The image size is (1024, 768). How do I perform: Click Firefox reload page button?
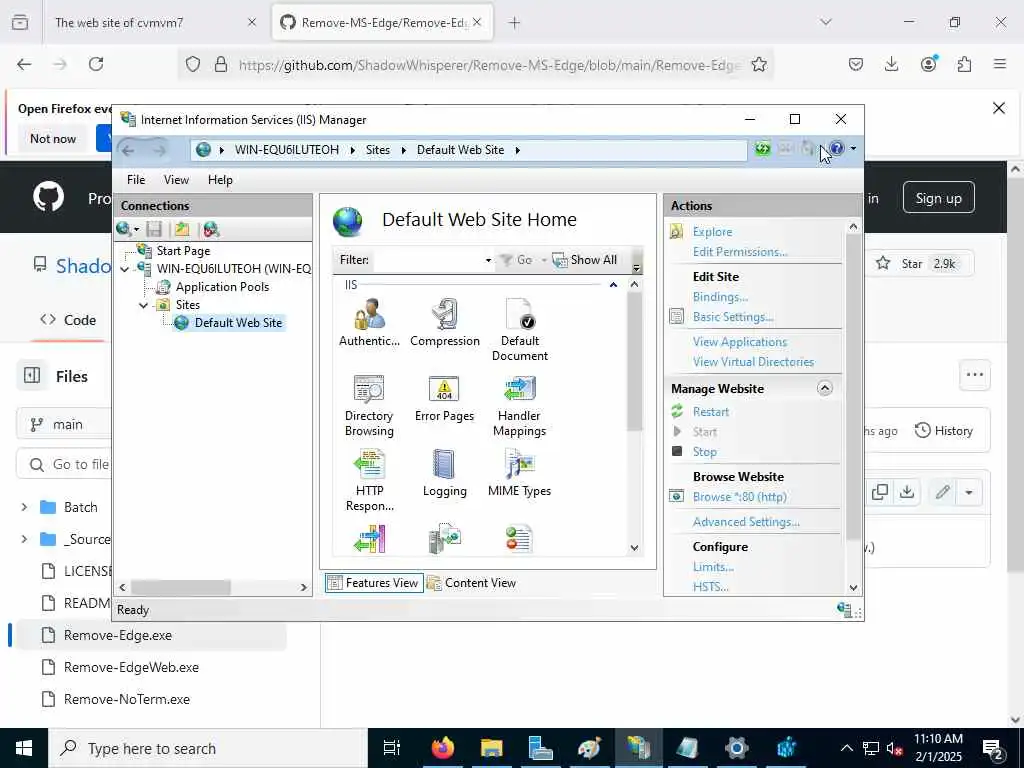[96, 64]
